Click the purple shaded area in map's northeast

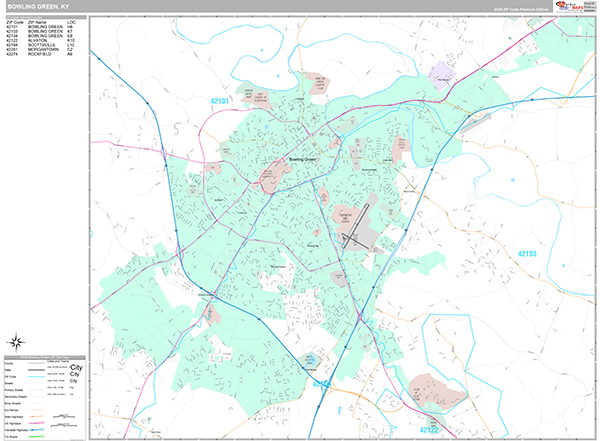[440, 73]
